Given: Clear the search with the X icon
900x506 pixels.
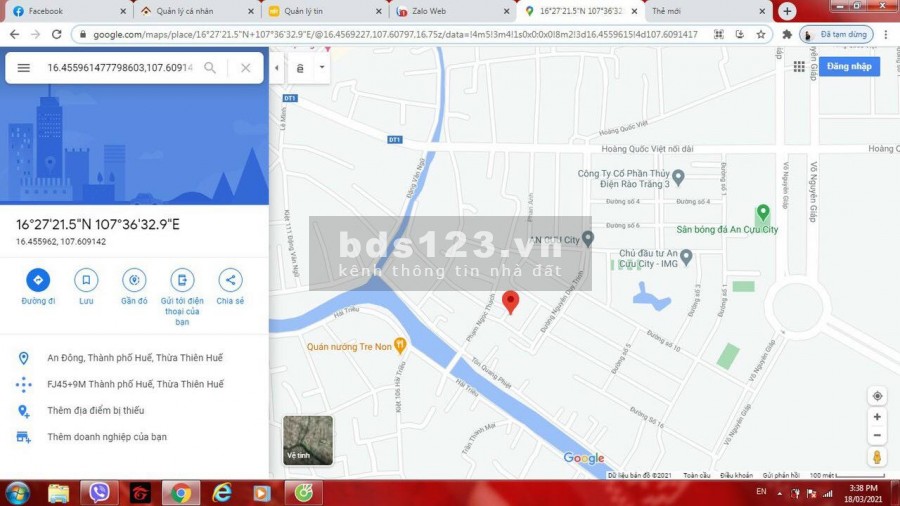Looking at the screenshot, I should coord(246,68).
